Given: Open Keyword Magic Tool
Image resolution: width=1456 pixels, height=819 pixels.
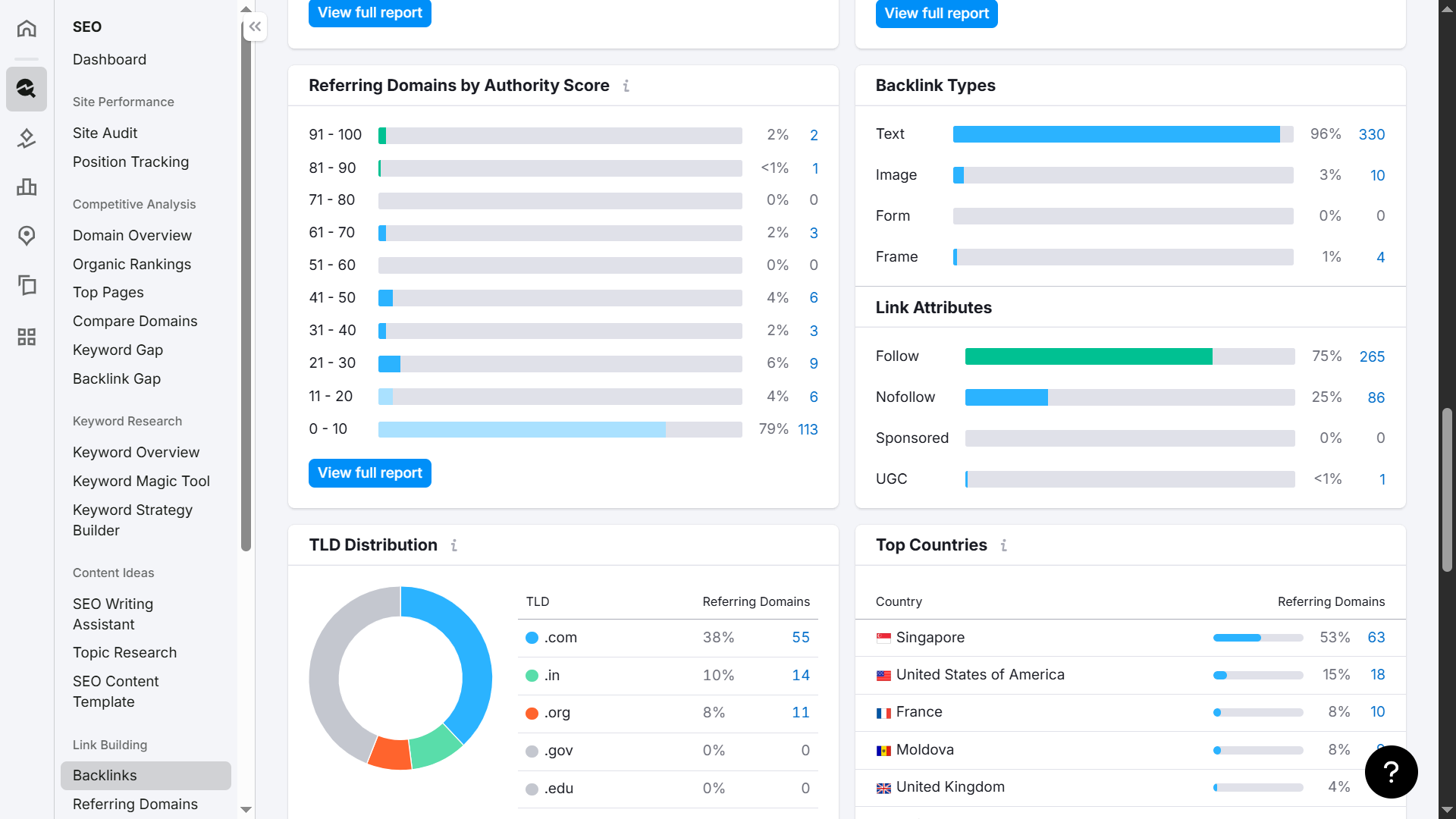Looking at the screenshot, I should 142,481.
